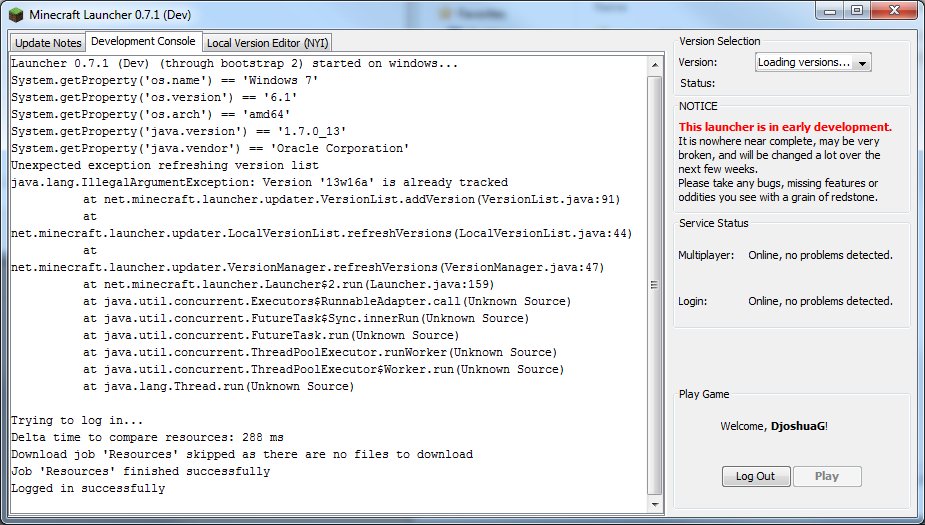Viewport: 925px width, 525px height.
Task: Switch to the Update Notes tab
Action: click(x=48, y=42)
